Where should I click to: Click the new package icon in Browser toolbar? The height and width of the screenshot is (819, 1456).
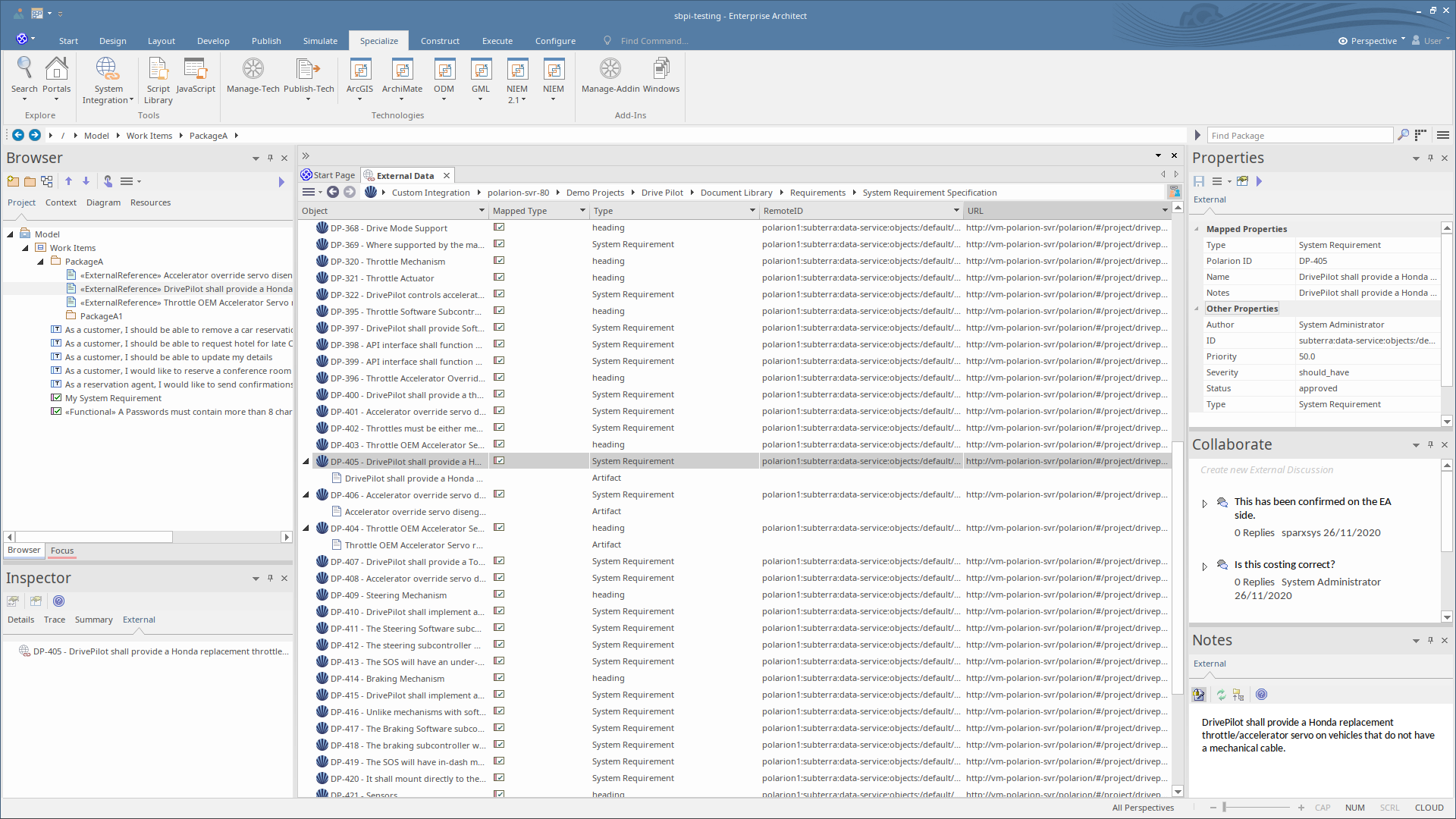point(13,181)
